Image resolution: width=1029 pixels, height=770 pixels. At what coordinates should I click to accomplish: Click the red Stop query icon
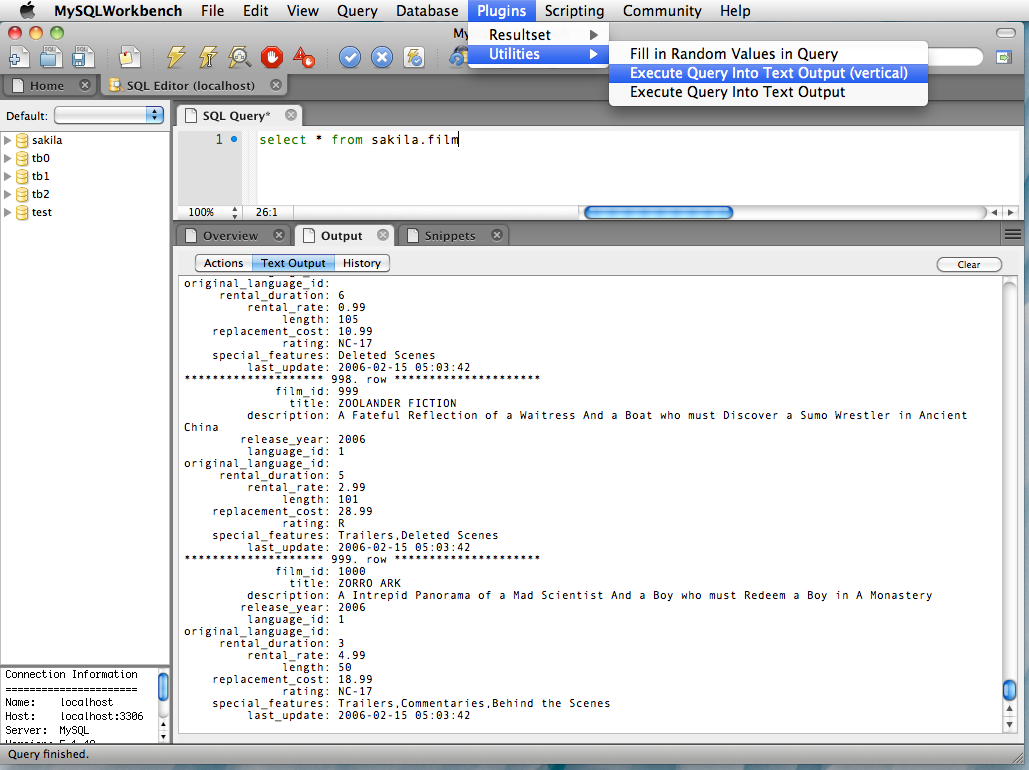pyautogui.click(x=272, y=57)
